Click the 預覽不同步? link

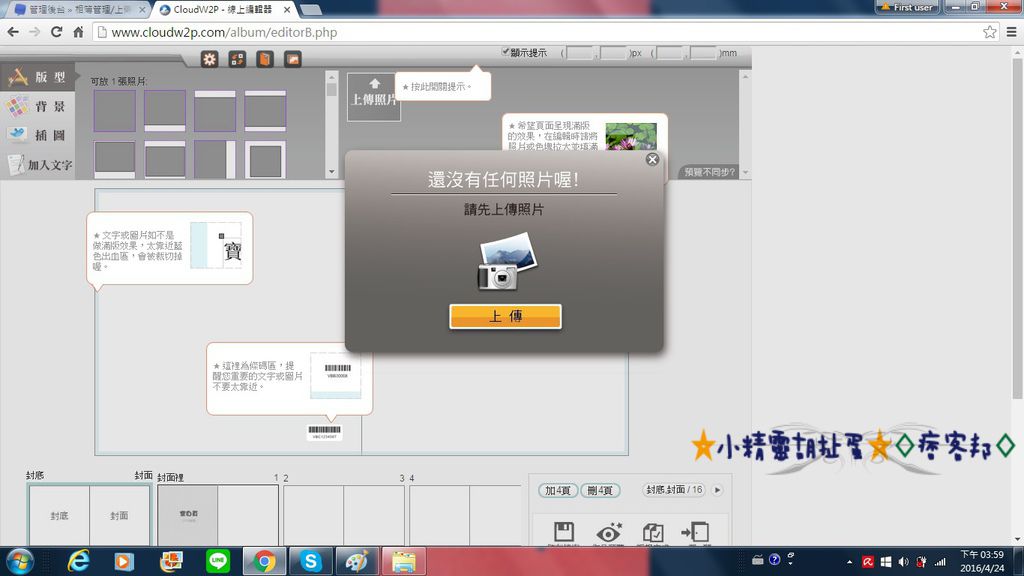click(709, 172)
